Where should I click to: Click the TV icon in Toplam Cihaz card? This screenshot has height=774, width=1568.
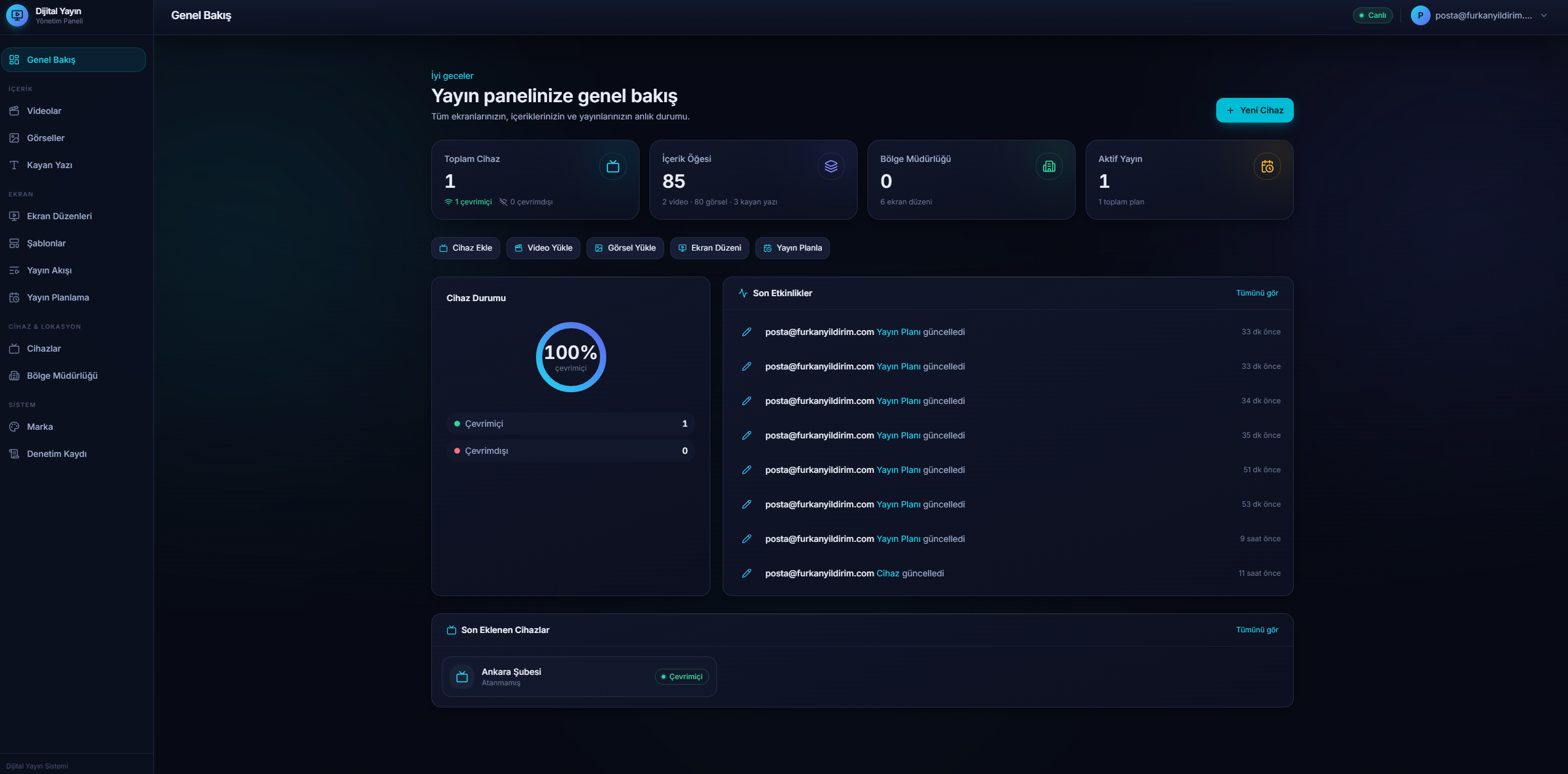[x=612, y=166]
